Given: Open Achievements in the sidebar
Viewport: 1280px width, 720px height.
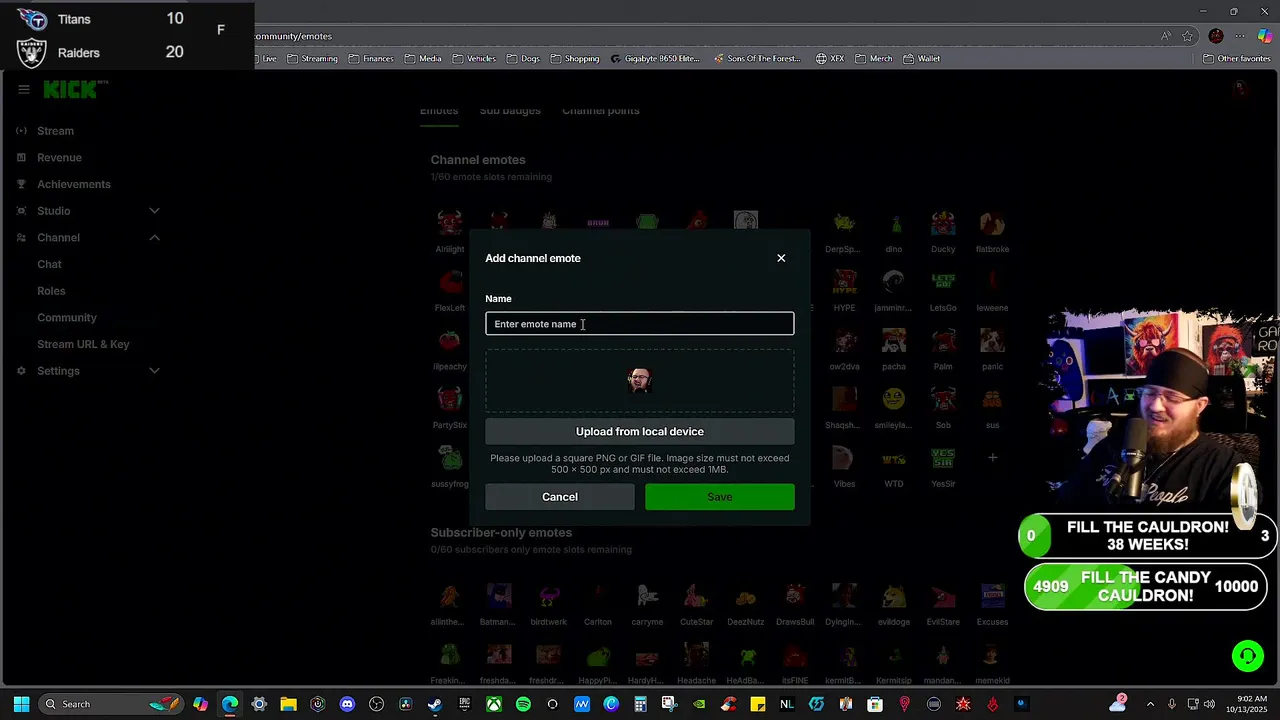Looking at the screenshot, I should click(x=74, y=184).
